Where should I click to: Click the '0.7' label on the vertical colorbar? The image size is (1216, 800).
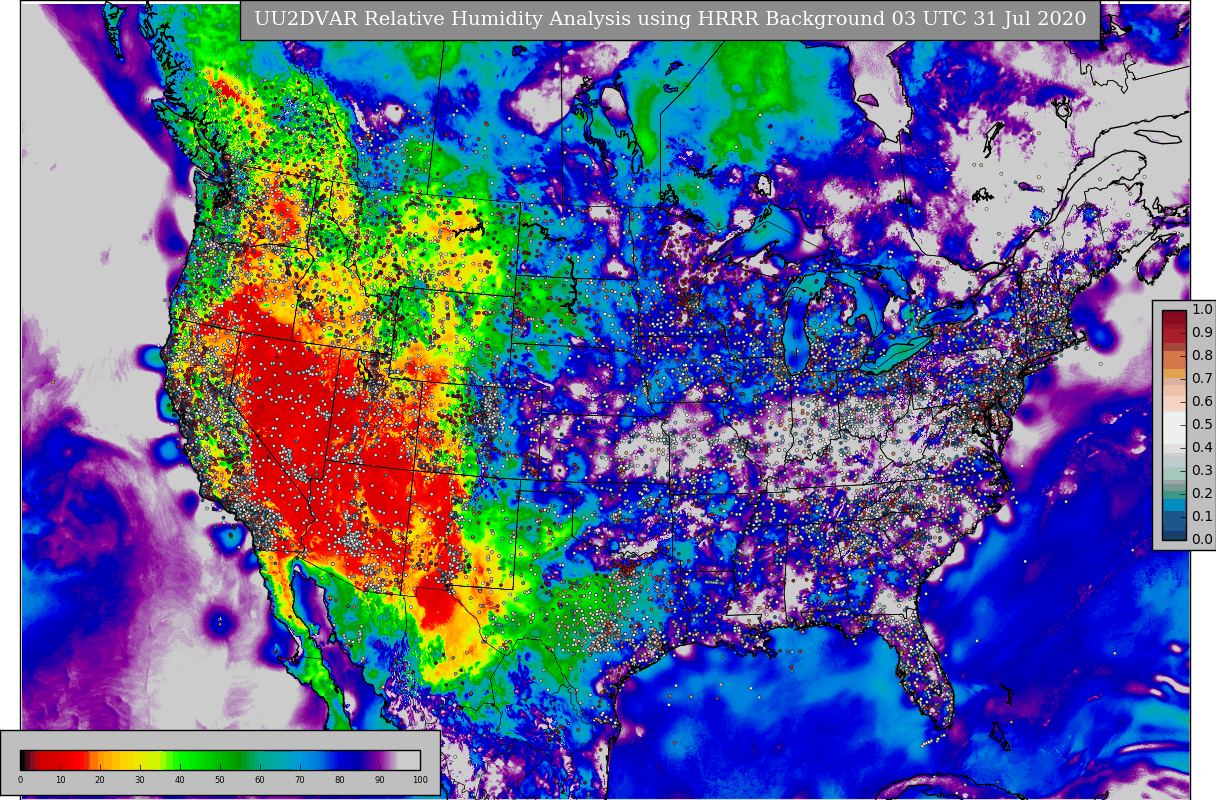coord(1203,379)
